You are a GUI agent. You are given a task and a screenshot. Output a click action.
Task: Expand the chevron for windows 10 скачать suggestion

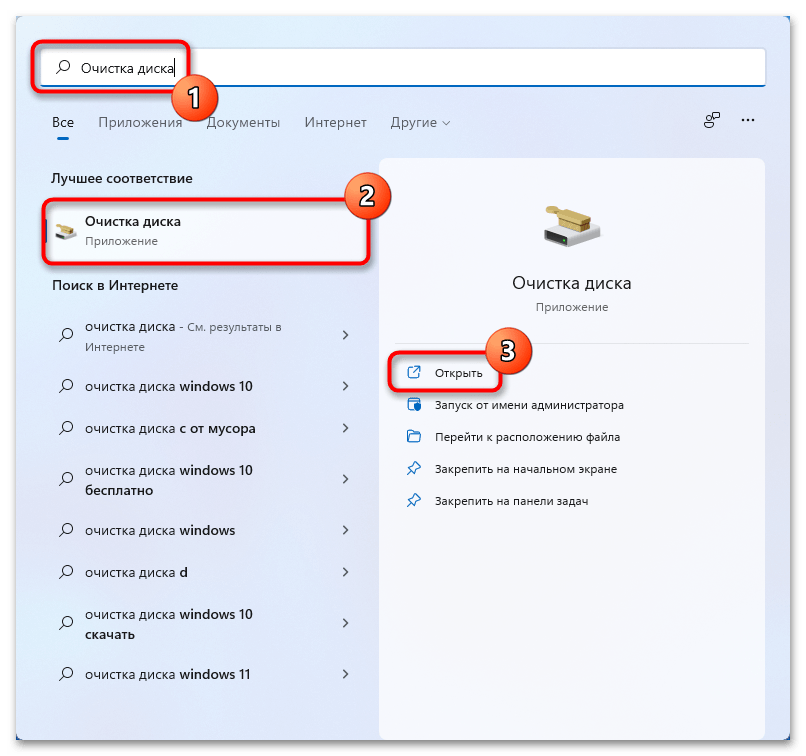click(345, 623)
